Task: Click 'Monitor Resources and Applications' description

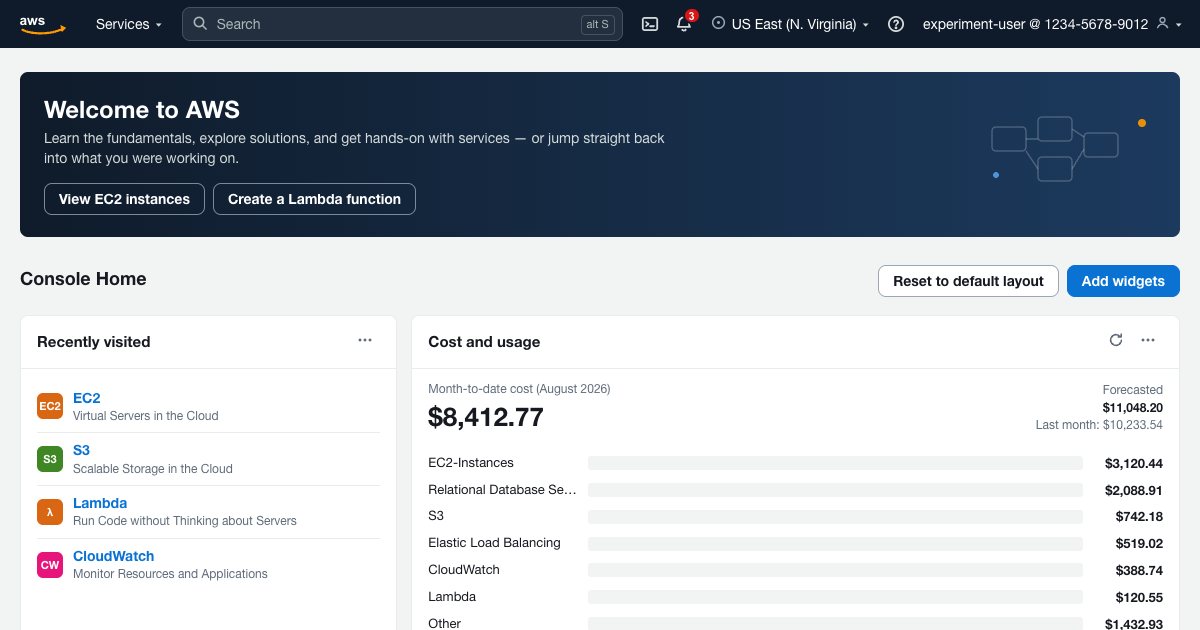Action: [170, 574]
